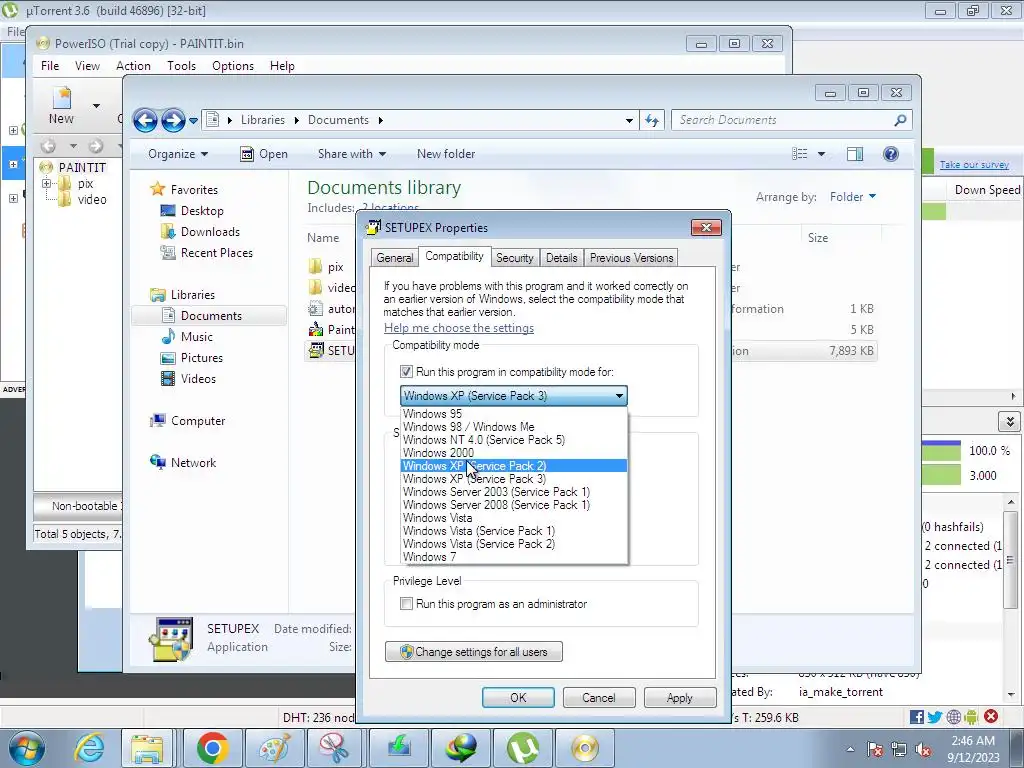Click the 100.0 % progress bar in uTorrent

click(x=941, y=451)
